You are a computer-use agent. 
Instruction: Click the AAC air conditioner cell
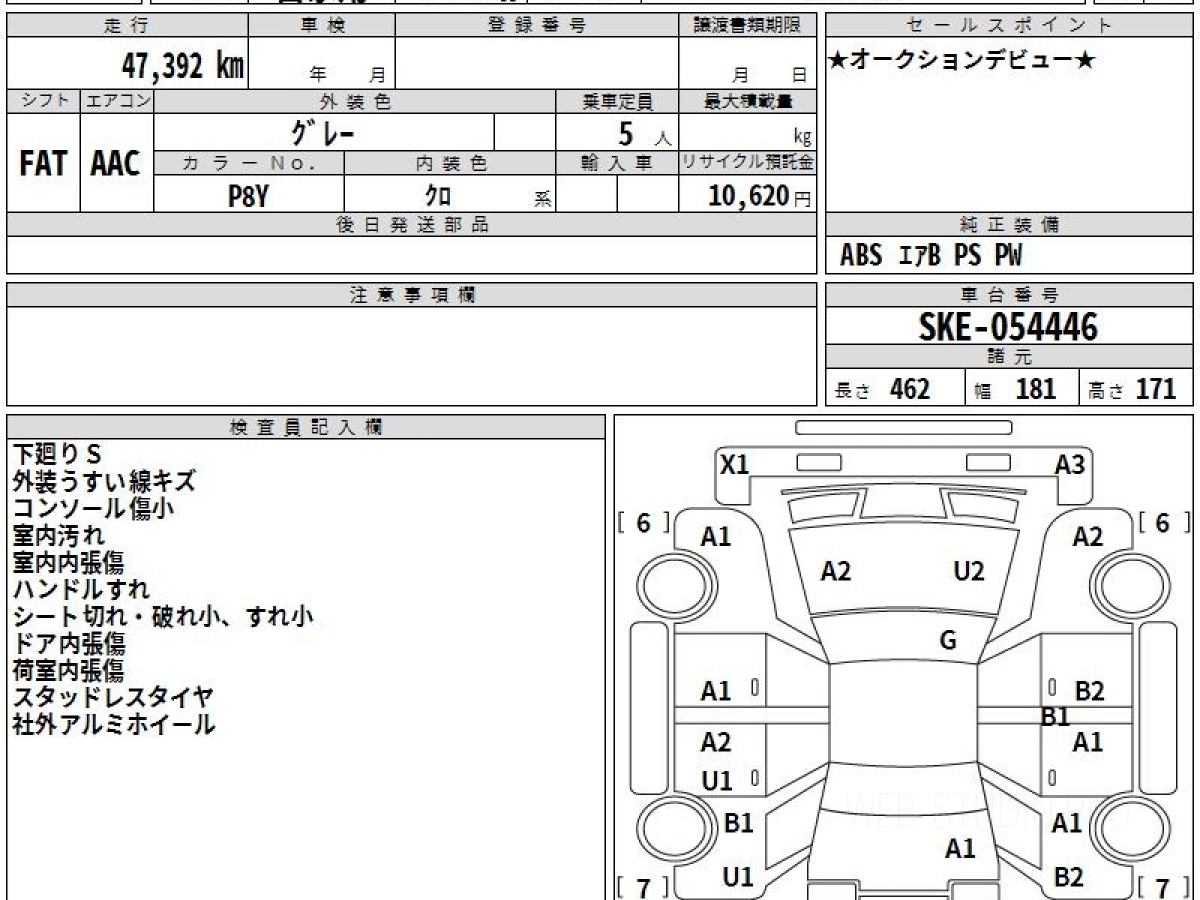click(116, 163)
